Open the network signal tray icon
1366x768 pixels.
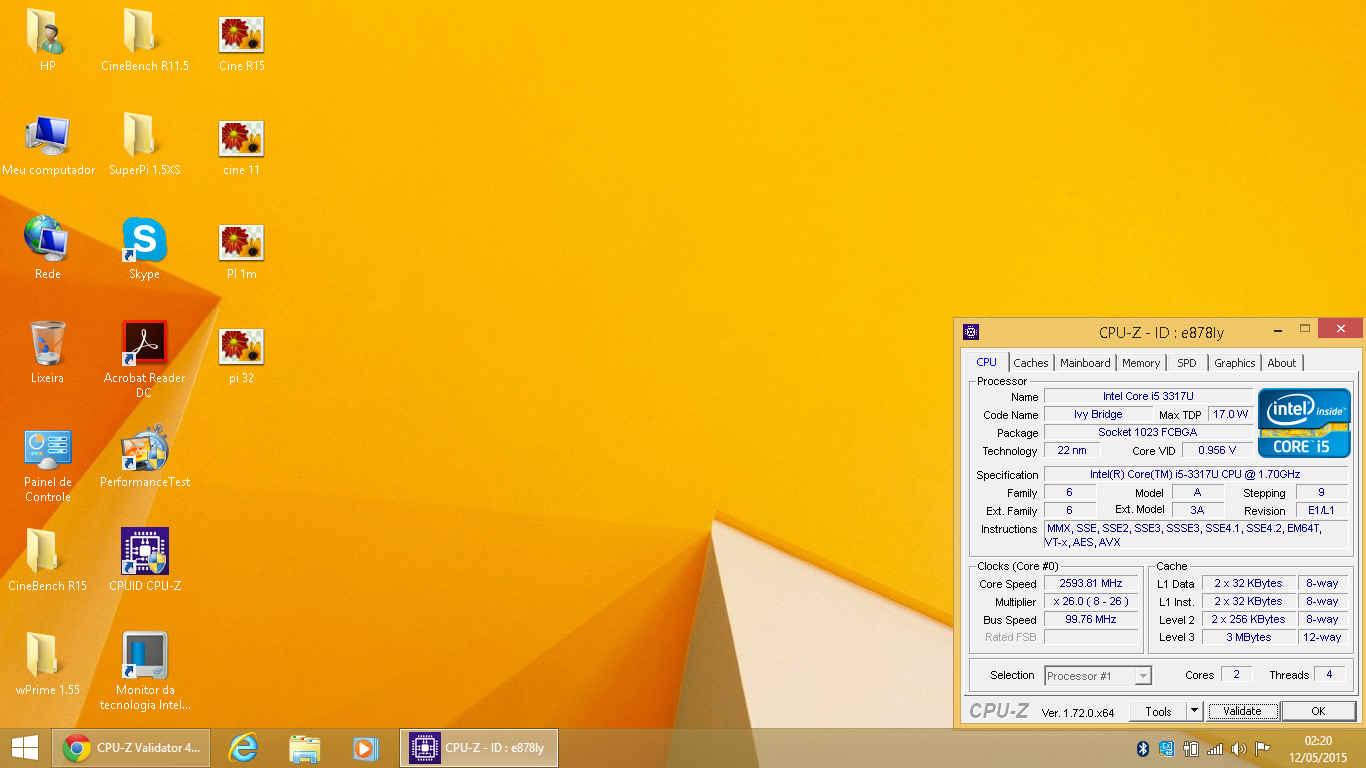point(1215,749)
